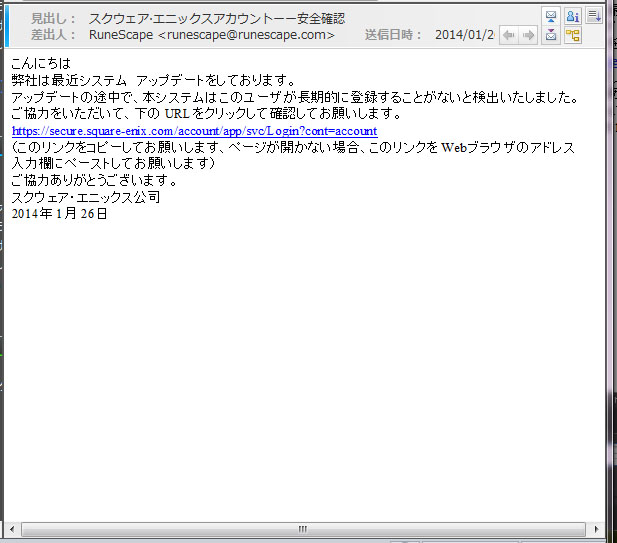617x543 pixels.
Task: Click the grey forward arrow button
Action: [x=528, y=35]
